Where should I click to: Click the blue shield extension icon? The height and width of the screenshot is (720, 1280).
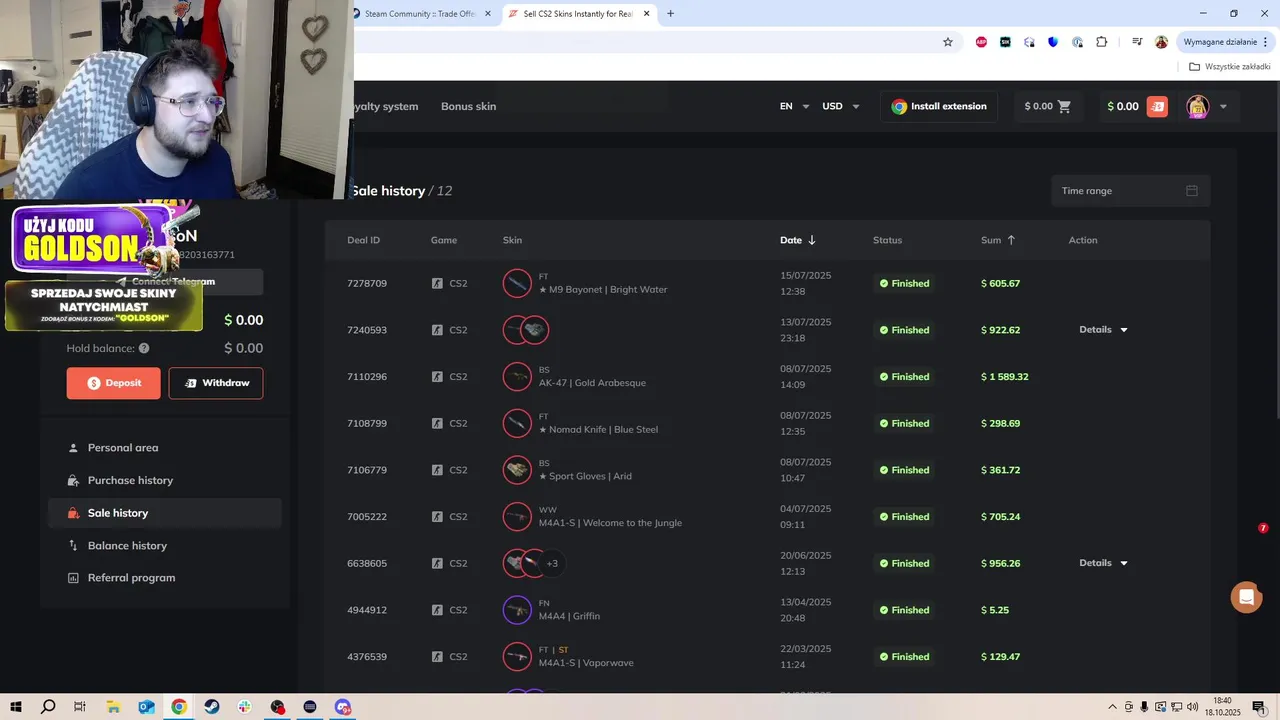pyautogui.click(x=1053, y=42)
